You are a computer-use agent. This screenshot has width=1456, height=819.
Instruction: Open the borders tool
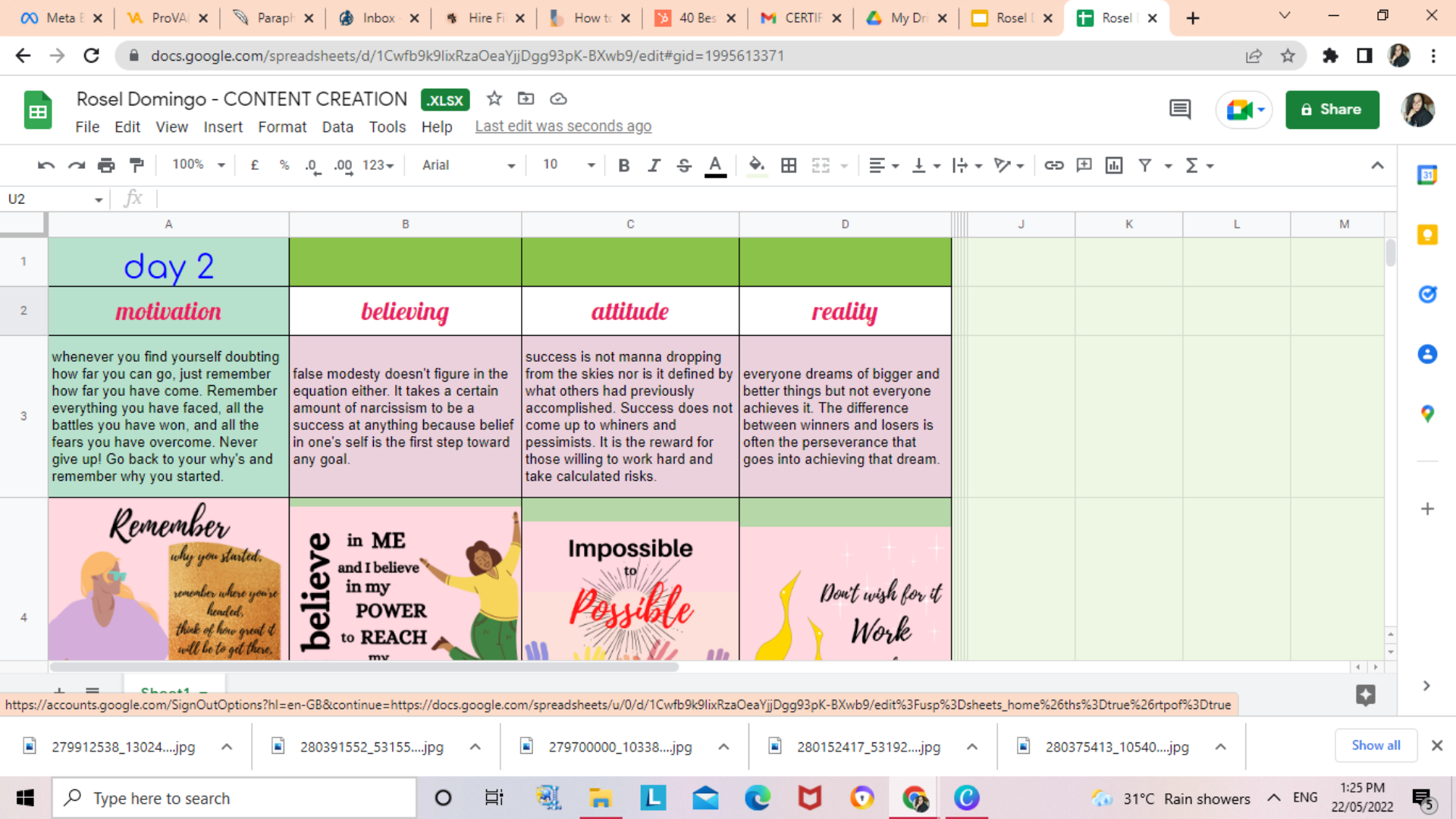point(789,165)
